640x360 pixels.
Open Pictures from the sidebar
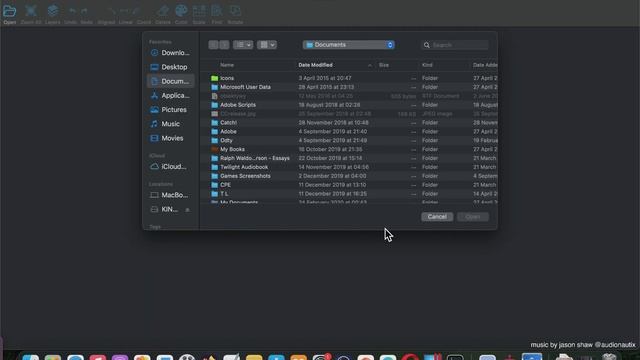point(170,110)
